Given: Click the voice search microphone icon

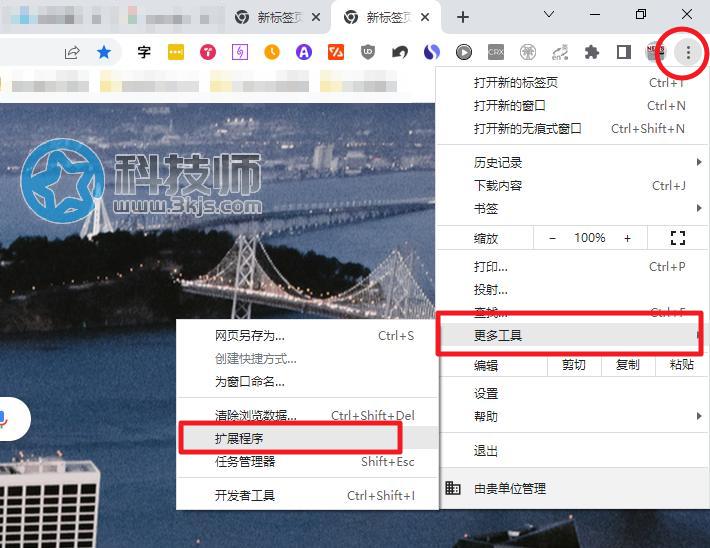Looking at the screenshot, I should coord(4,419).
